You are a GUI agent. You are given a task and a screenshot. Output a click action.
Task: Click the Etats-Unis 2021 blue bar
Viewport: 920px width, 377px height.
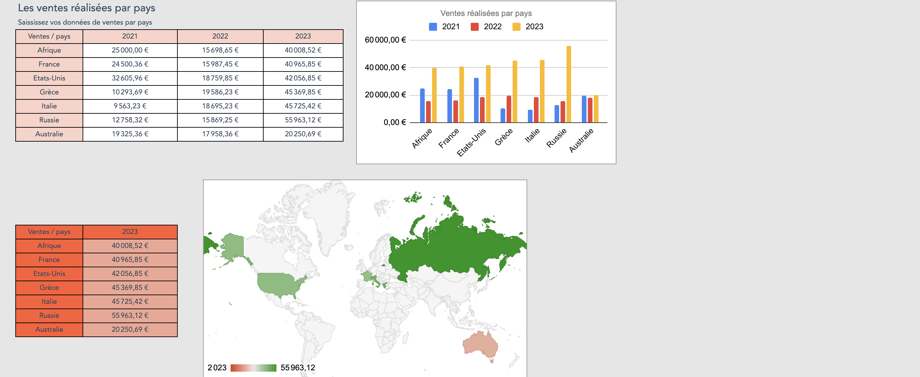tap(476, 100)
